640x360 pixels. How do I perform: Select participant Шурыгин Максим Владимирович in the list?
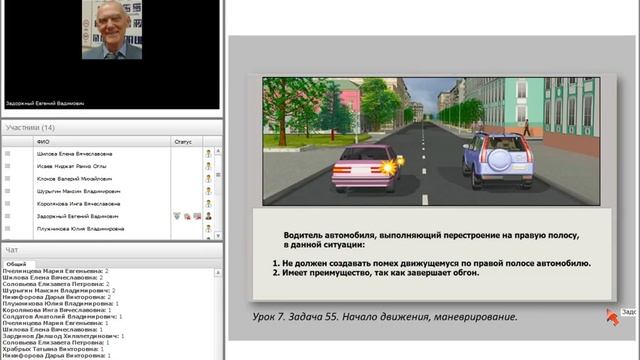[78, 191]
